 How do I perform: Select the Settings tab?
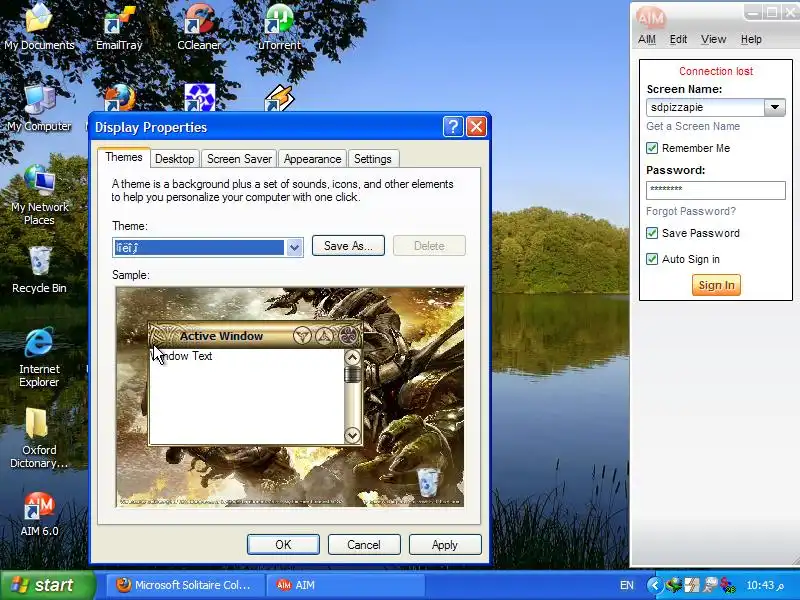pos(372,159)
